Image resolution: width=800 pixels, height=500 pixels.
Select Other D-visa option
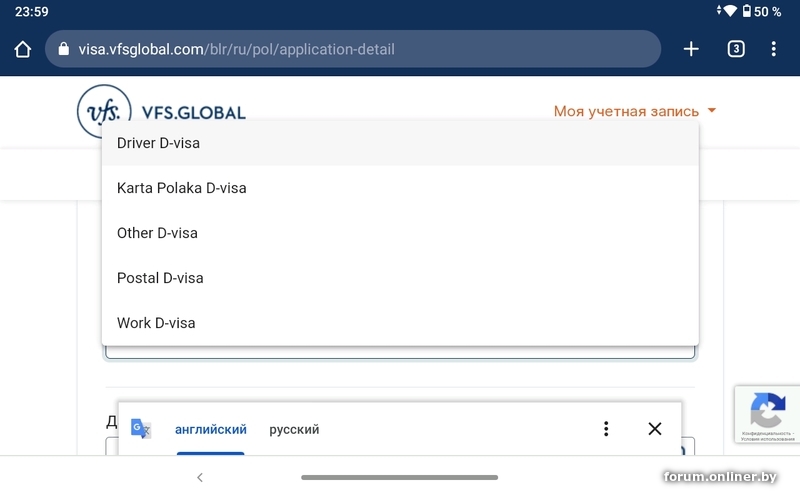(400, 233)
